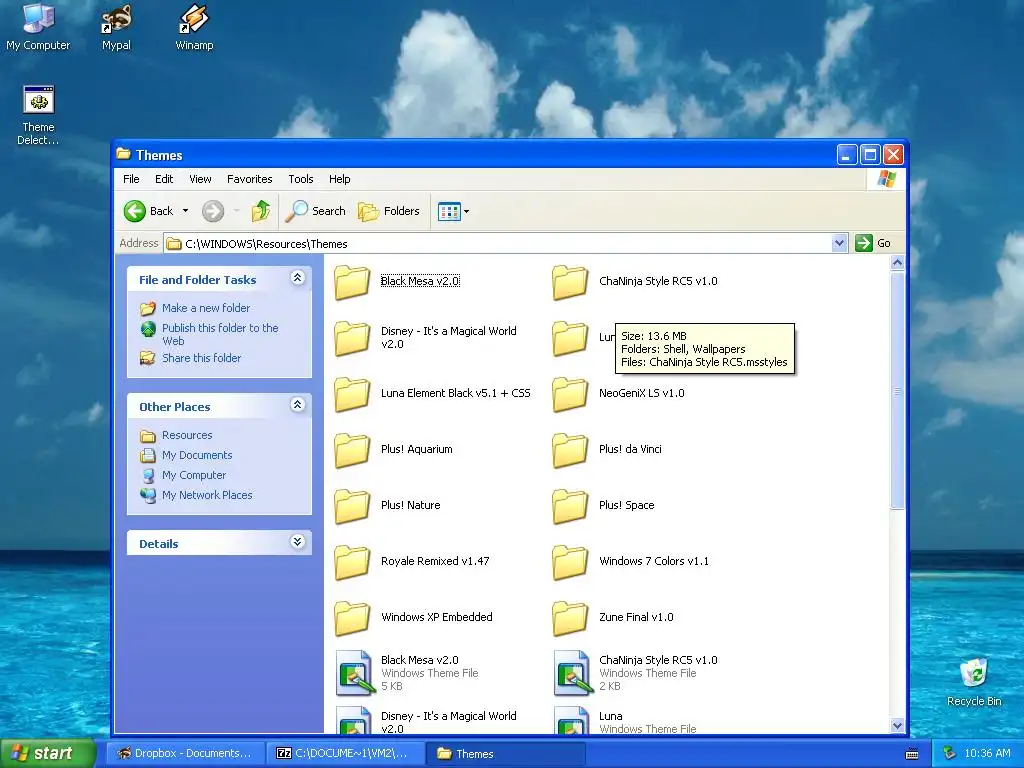Collapse the File and Folder Tasks panel
Viewport: 1024px width, 768px height.
tap(297, 278)
